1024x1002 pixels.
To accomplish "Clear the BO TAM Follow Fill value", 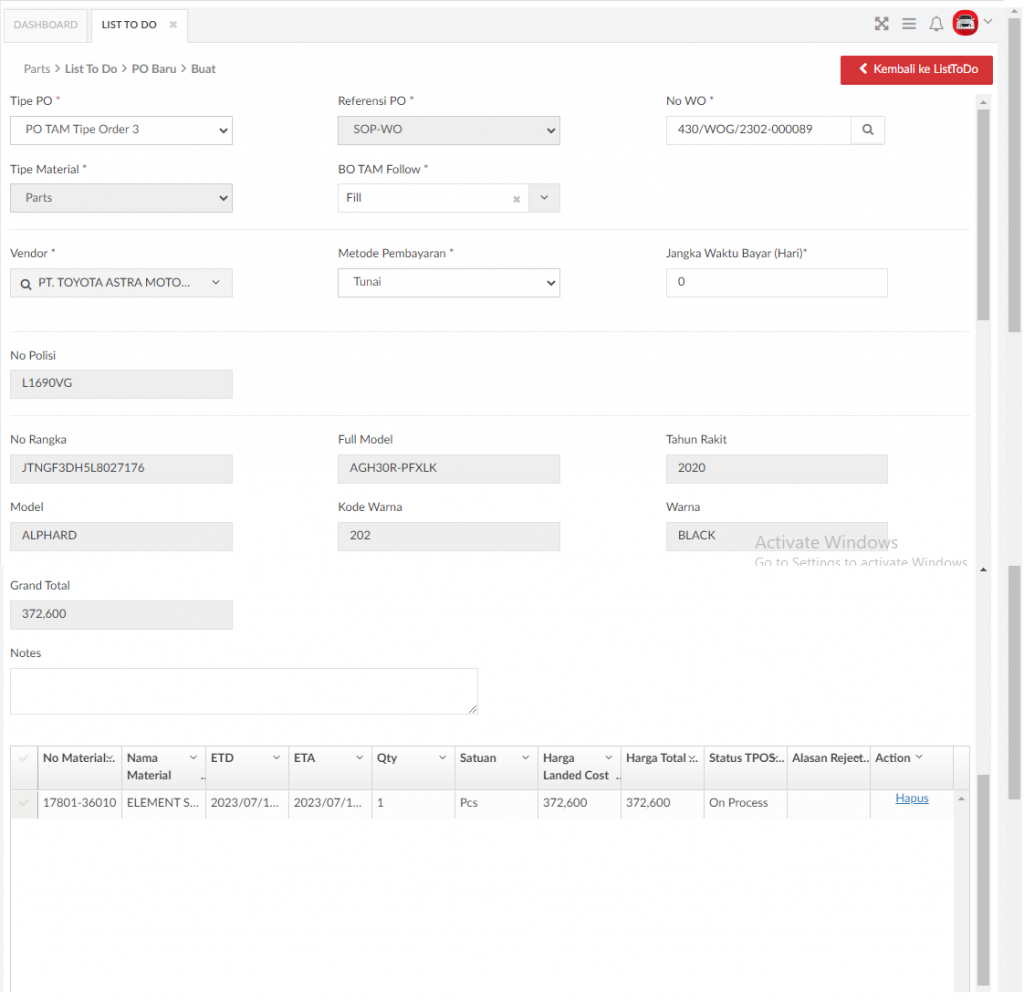I will pos(516,199).
